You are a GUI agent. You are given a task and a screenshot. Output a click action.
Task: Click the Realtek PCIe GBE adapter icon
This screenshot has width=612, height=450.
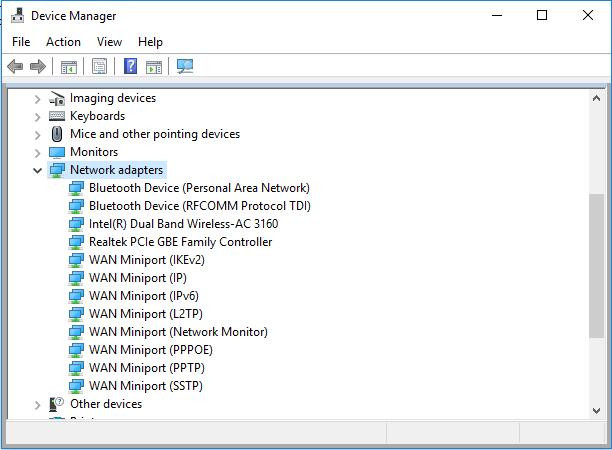click(76, 242)
